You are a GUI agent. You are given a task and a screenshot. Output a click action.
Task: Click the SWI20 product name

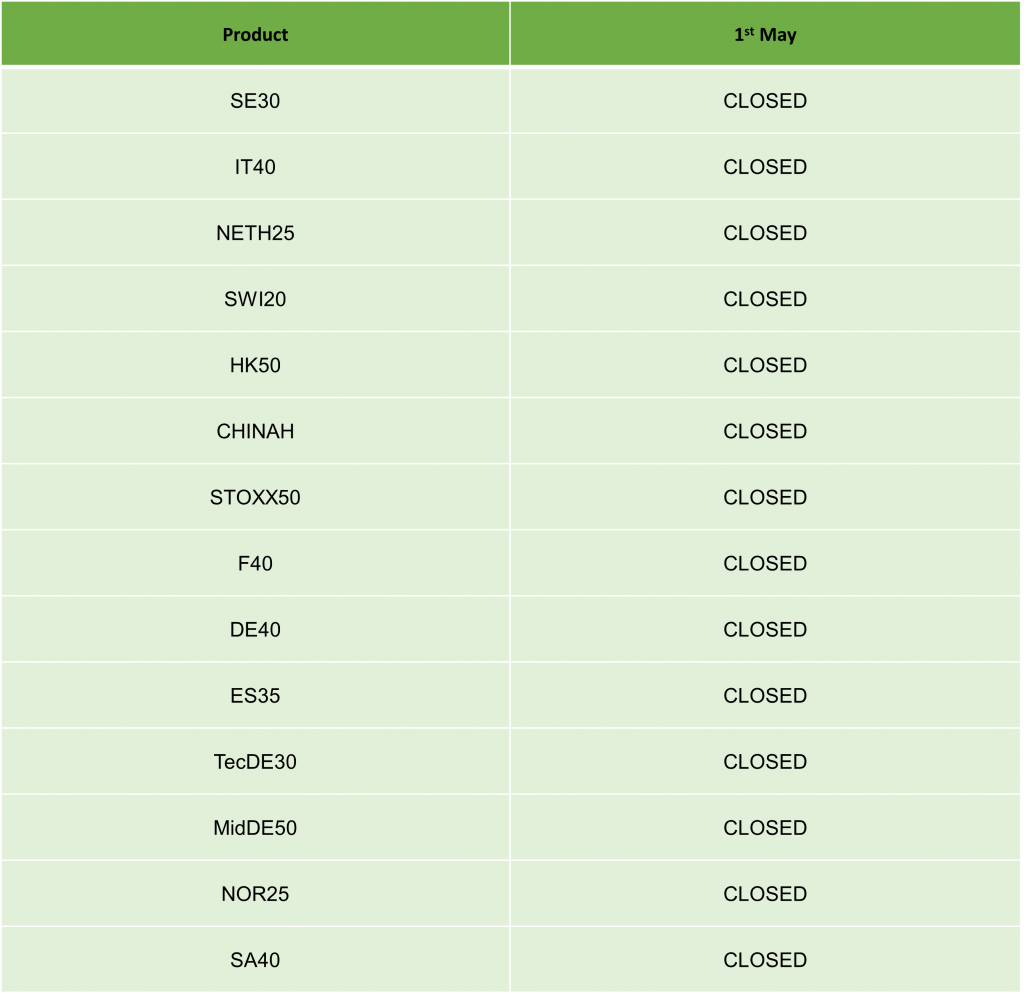point(255,299)
